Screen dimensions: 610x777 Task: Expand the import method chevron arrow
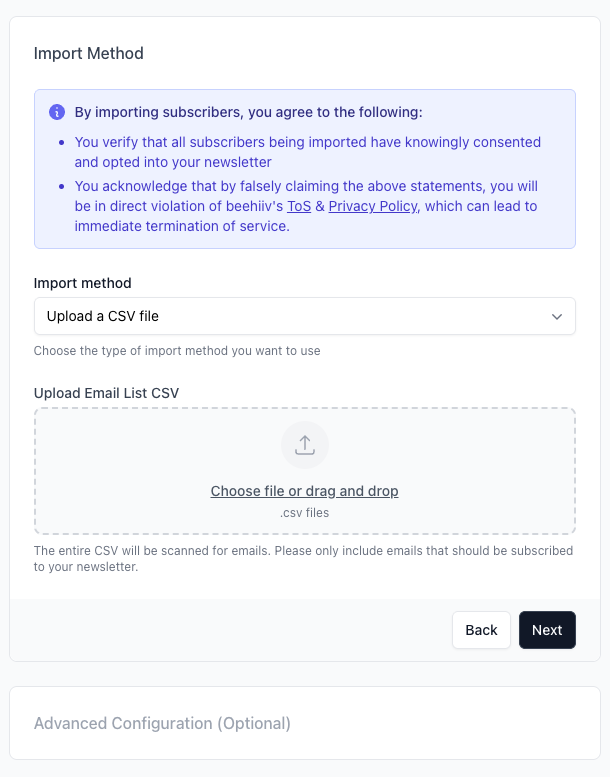pos(557,316)
